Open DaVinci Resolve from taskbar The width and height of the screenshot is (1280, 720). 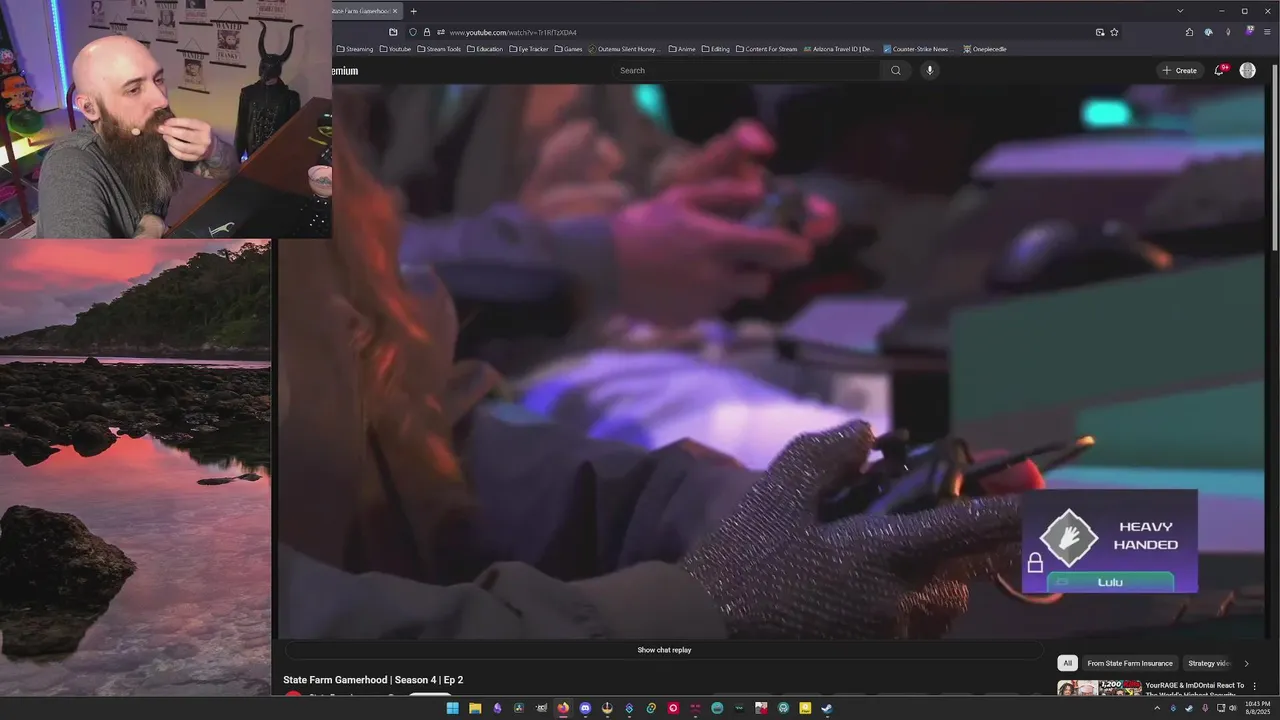(519, 708)
